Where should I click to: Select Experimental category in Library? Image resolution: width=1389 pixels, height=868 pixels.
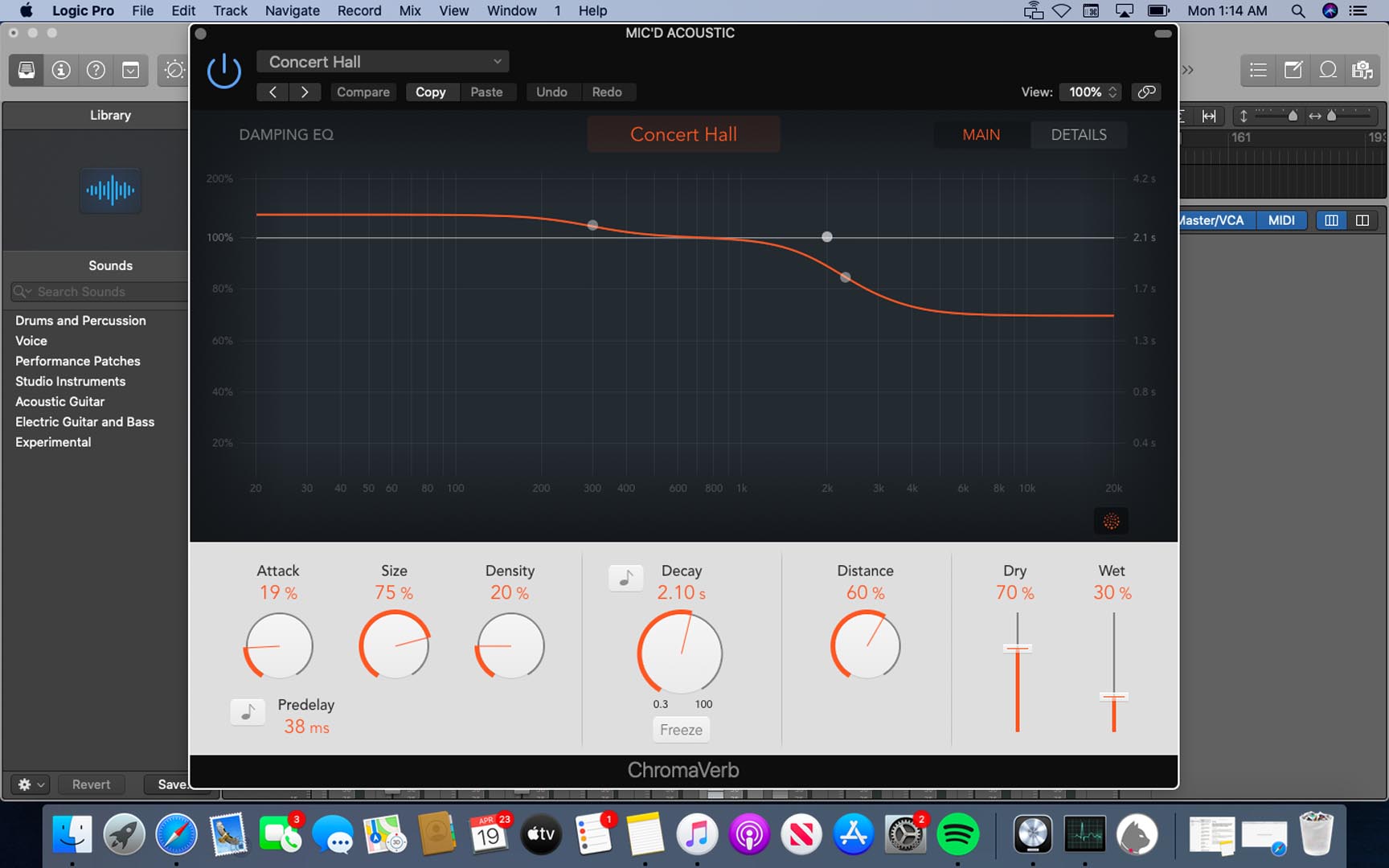[53, 442]
